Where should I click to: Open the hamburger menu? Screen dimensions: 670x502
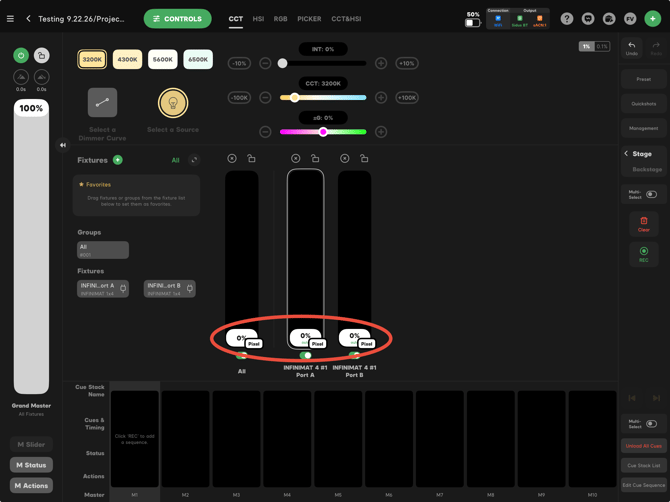(10, 19)
